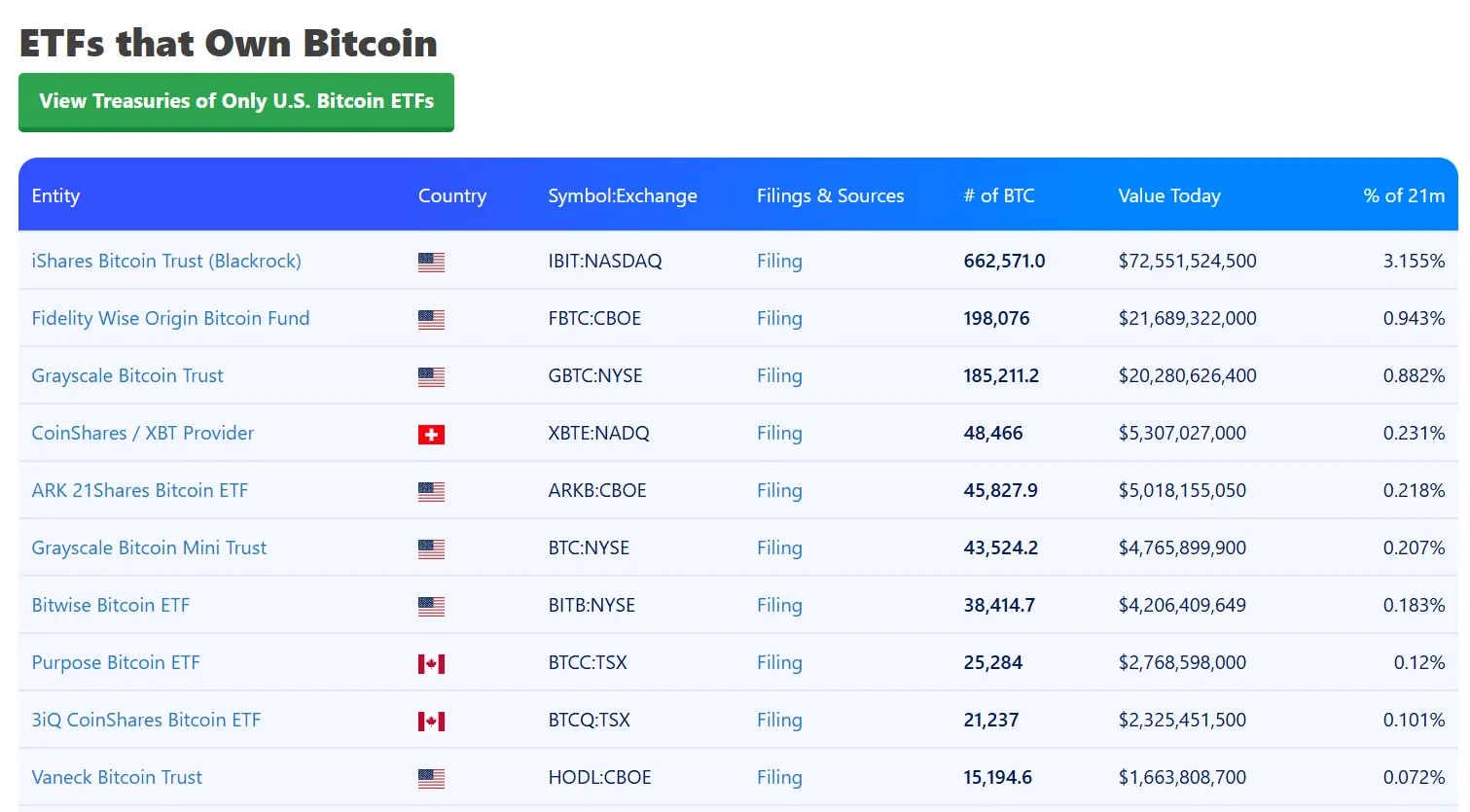Open Vaneck Bitcoin Trust entity link
Viewport: 1470px width, 812px height.
tap(117, 777)
